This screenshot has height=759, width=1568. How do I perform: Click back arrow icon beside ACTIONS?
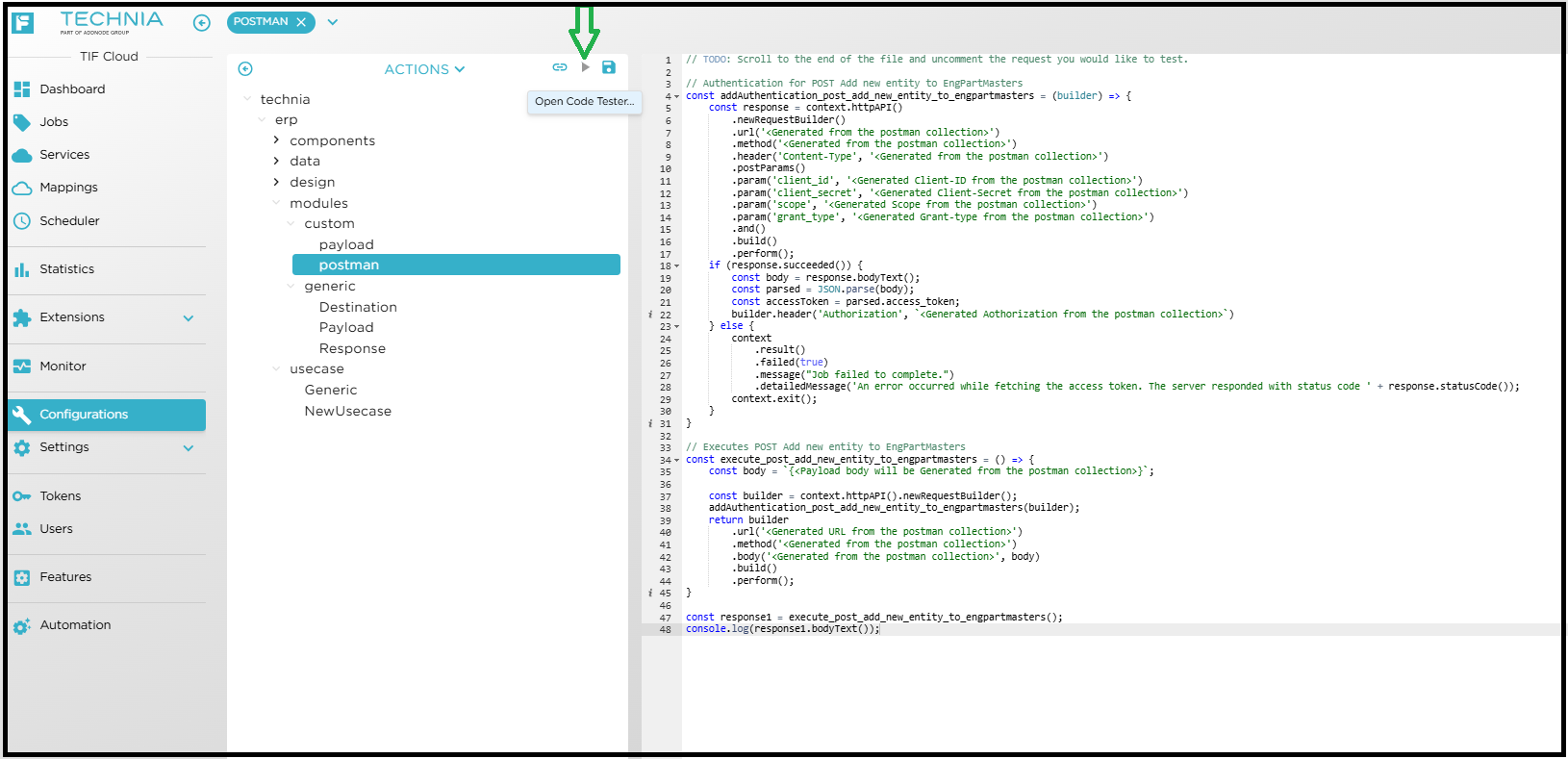pos(245,69)
